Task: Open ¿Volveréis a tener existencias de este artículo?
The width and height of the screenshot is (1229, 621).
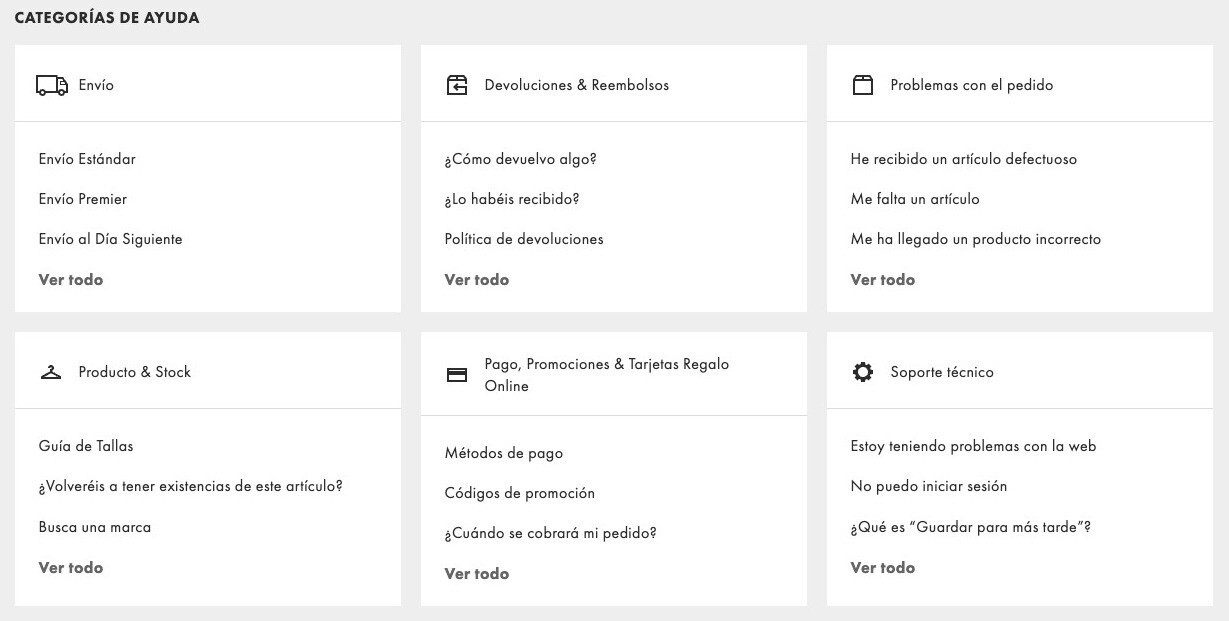Action: click(x=191, y=486)
